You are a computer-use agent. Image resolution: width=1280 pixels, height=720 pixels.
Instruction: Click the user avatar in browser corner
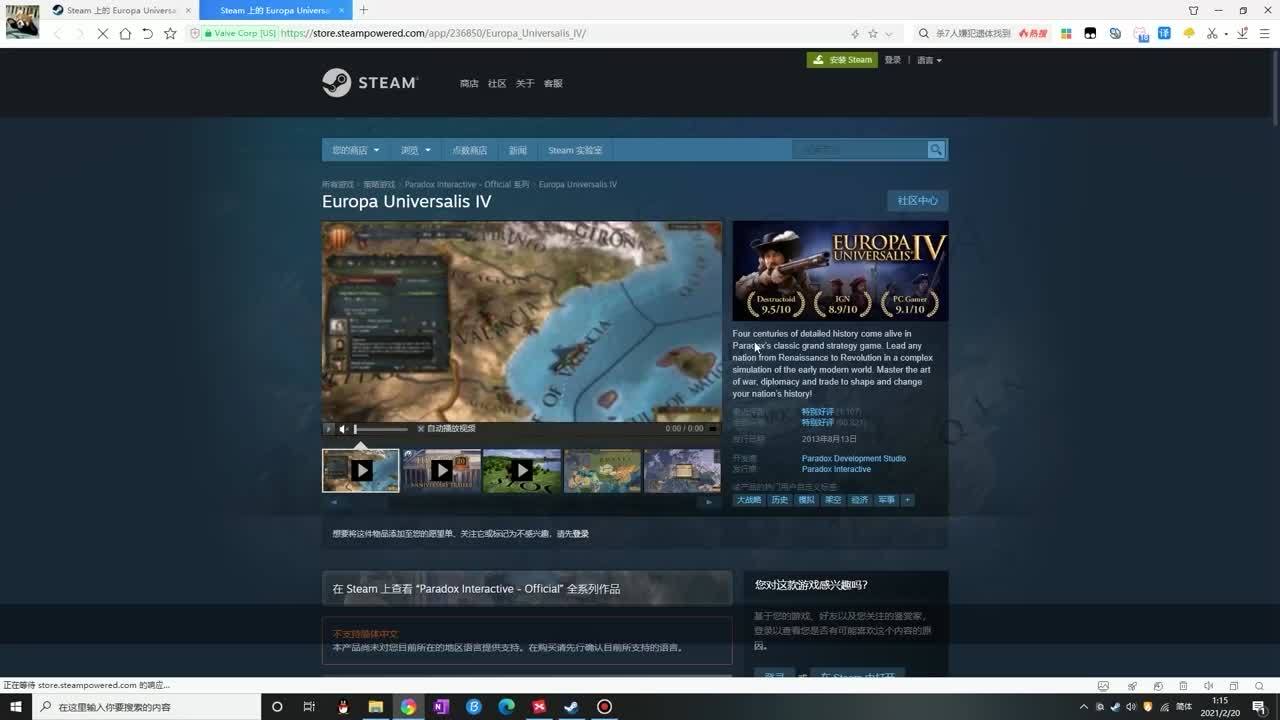[x=22, y=22]
